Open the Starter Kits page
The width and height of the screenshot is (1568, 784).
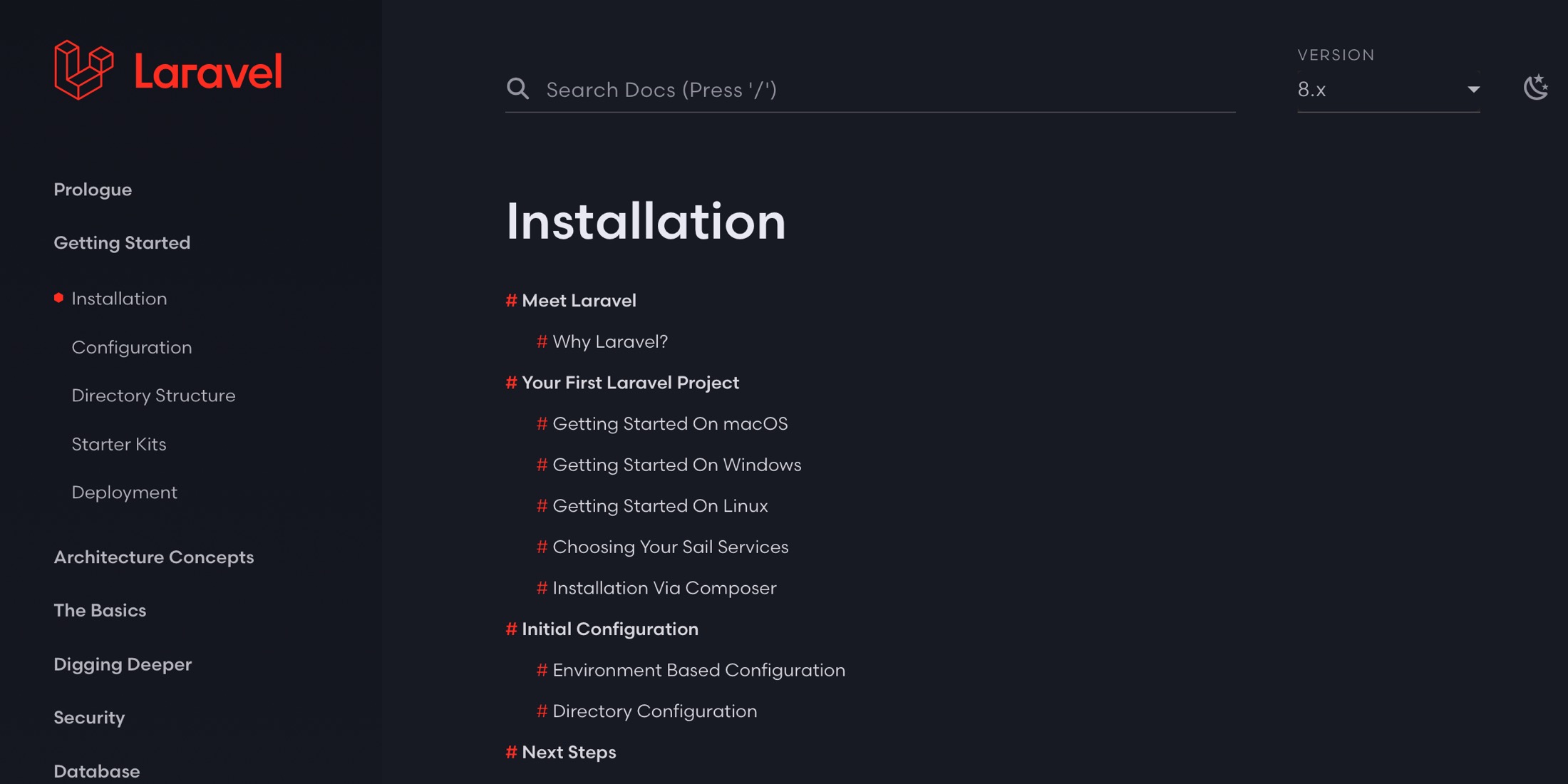click(119, 444)
